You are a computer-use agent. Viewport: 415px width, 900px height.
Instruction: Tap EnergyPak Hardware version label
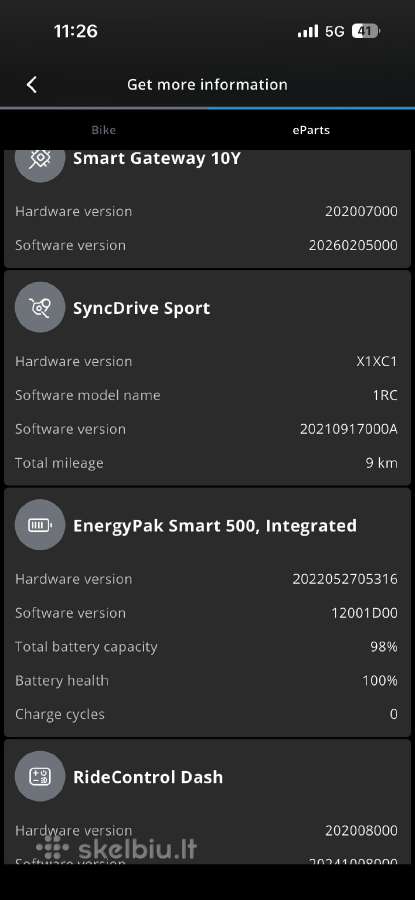click(73, 579)
